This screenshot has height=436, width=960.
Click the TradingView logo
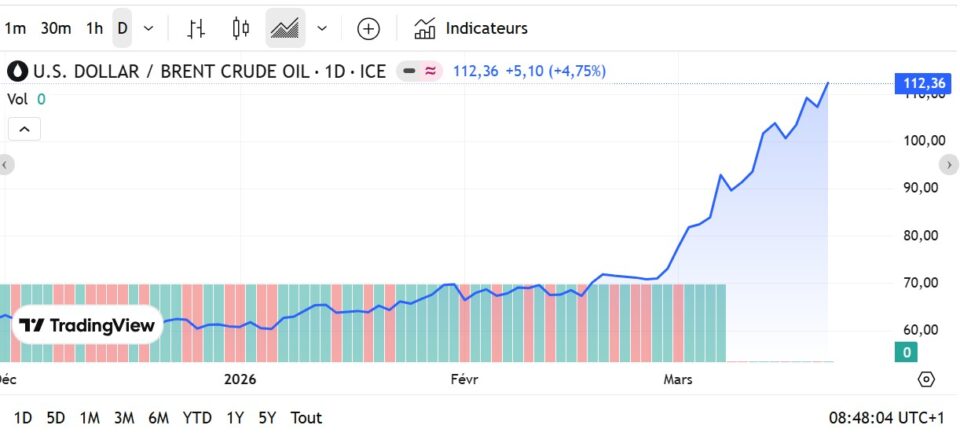coord(88,325)
